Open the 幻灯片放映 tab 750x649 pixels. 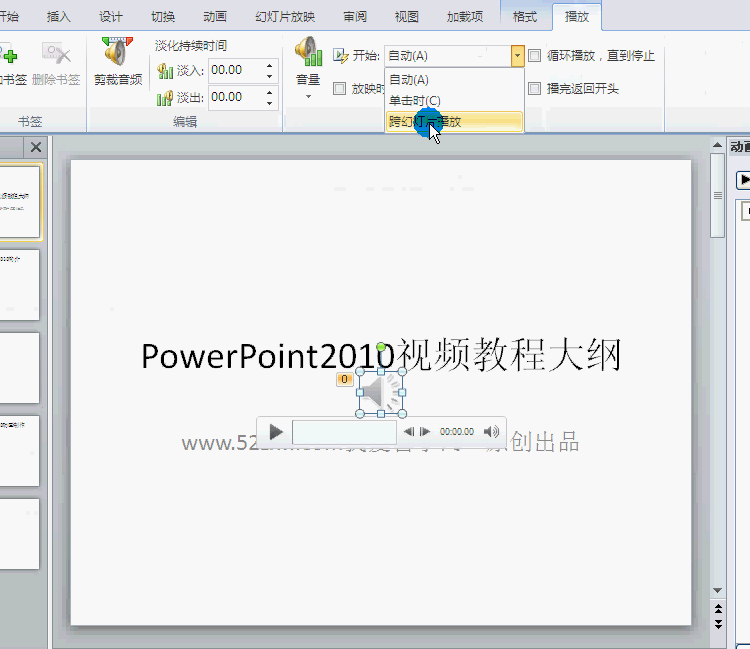point(285,17)
